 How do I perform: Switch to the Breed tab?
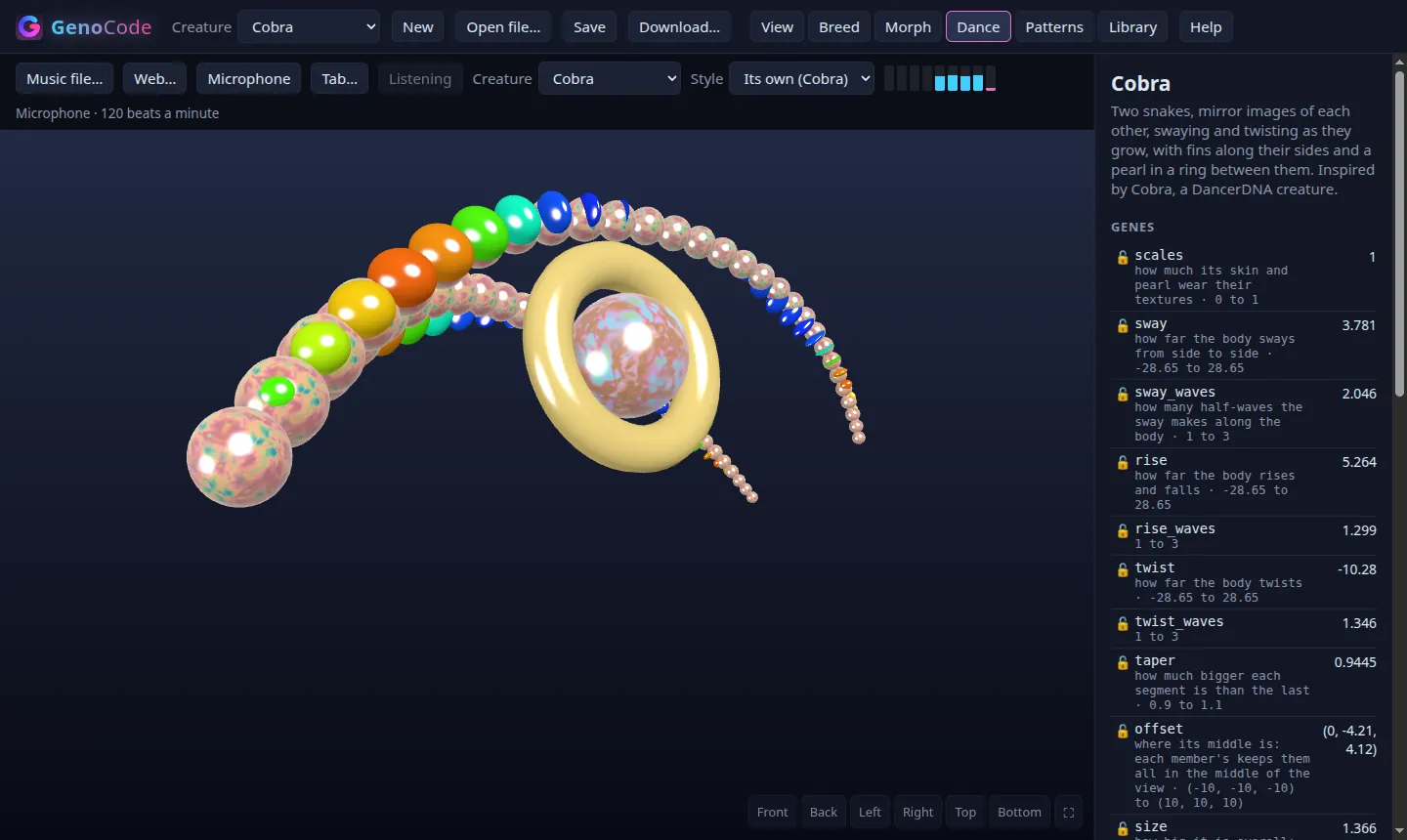pyautogui.click(x=839, y=27)
